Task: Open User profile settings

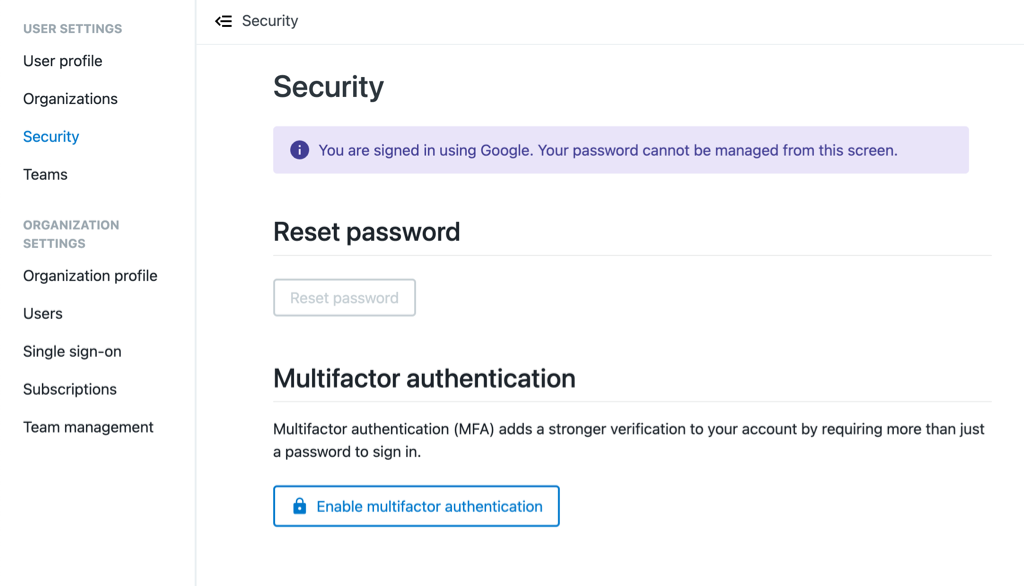Action: [x=63, y=61]
